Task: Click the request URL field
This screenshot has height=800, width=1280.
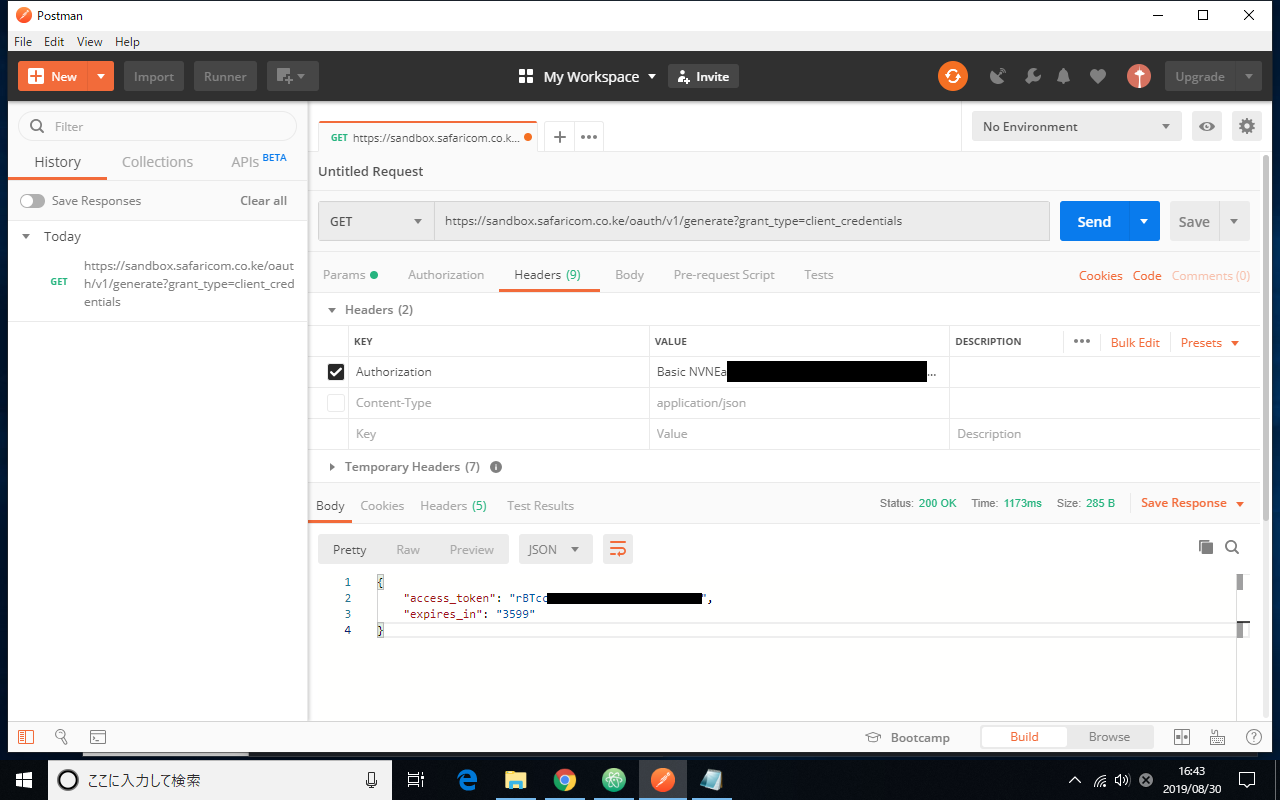Action: pyautogui.click(x=742, y=221)
